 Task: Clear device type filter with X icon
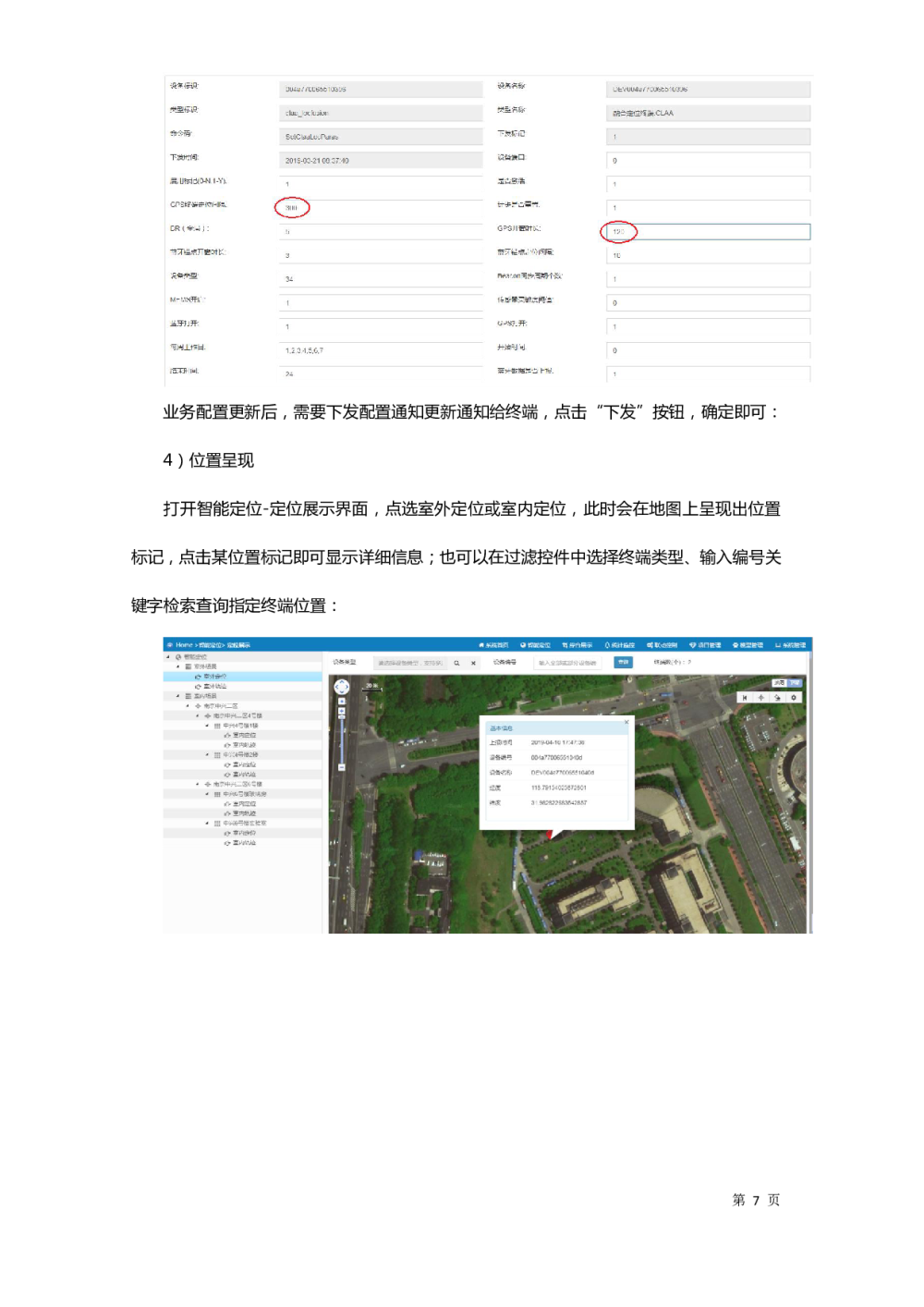point(473,663)
